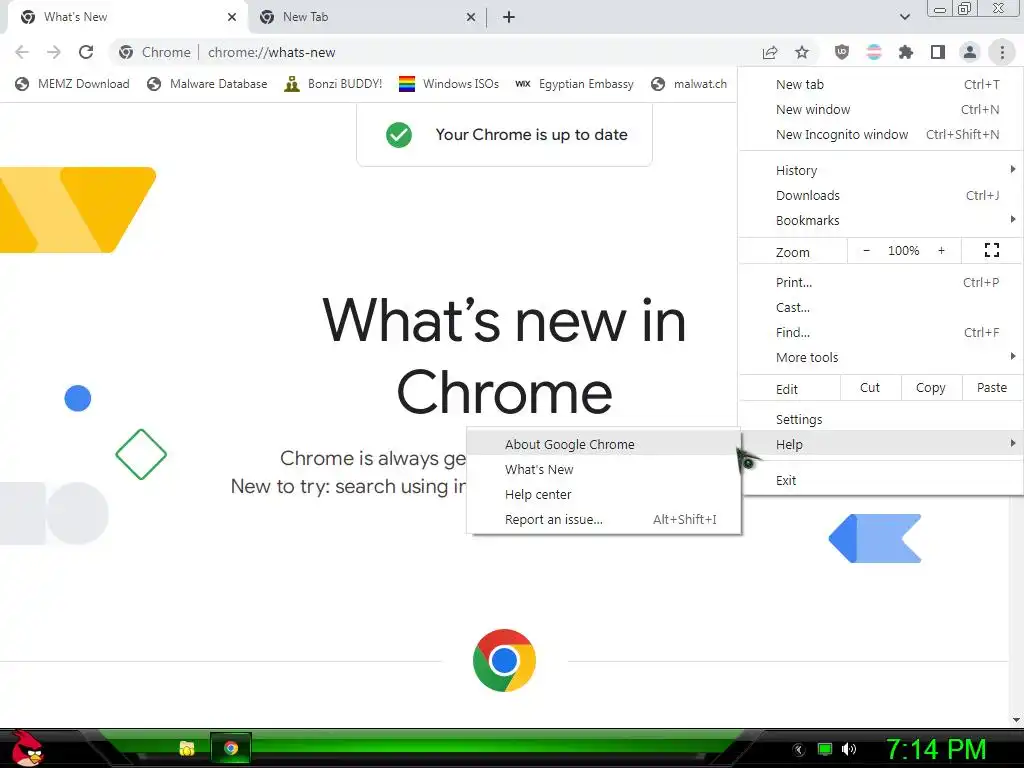
Task: Open Malware Database bookmark
Action: pyautogui.click(x=207, y=84)
